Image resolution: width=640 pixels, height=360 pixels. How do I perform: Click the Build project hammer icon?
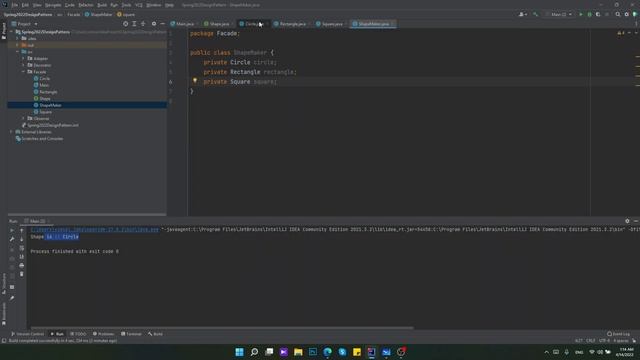coord(535,14)
